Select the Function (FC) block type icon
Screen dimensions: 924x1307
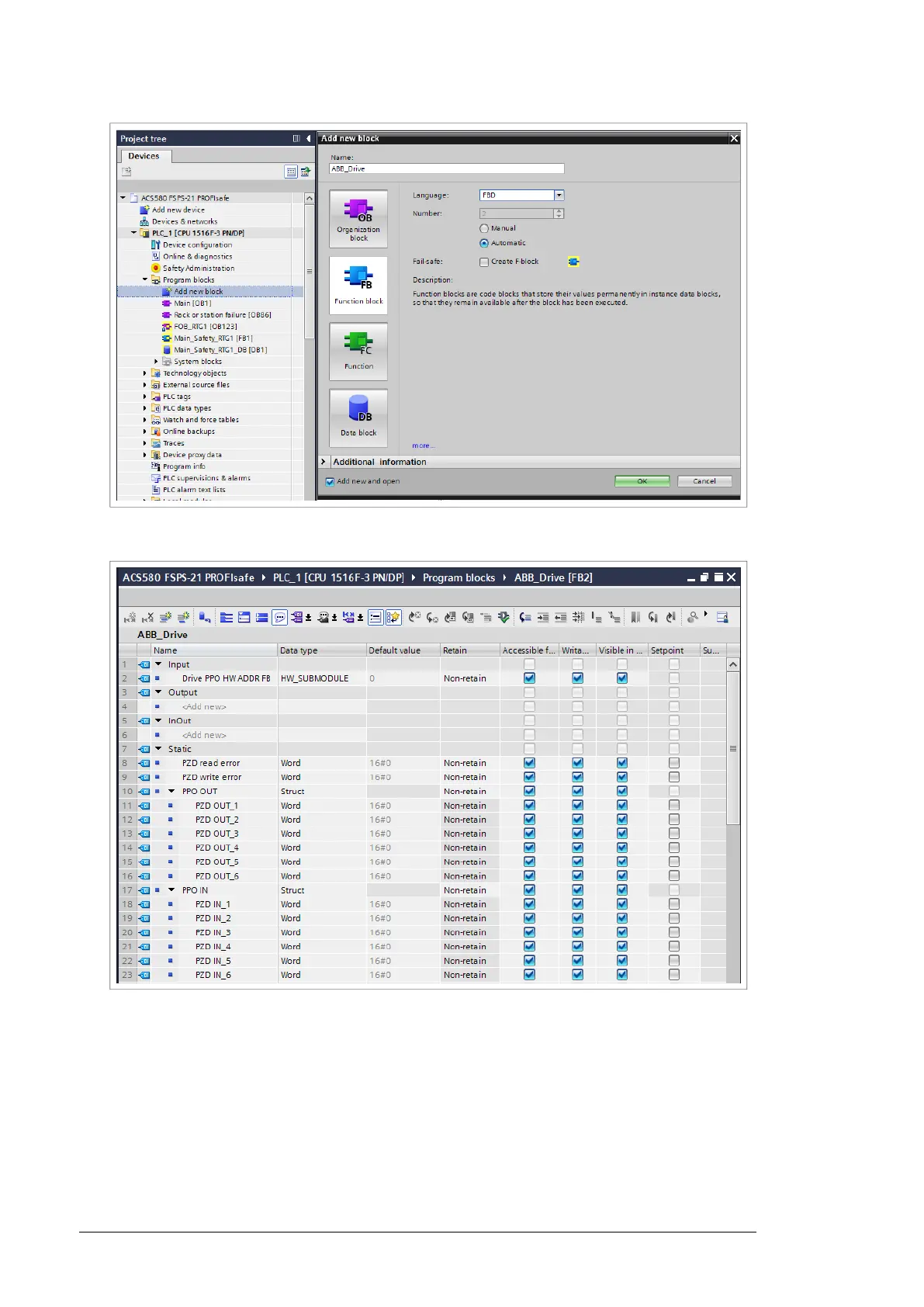[x=358, y=351]
